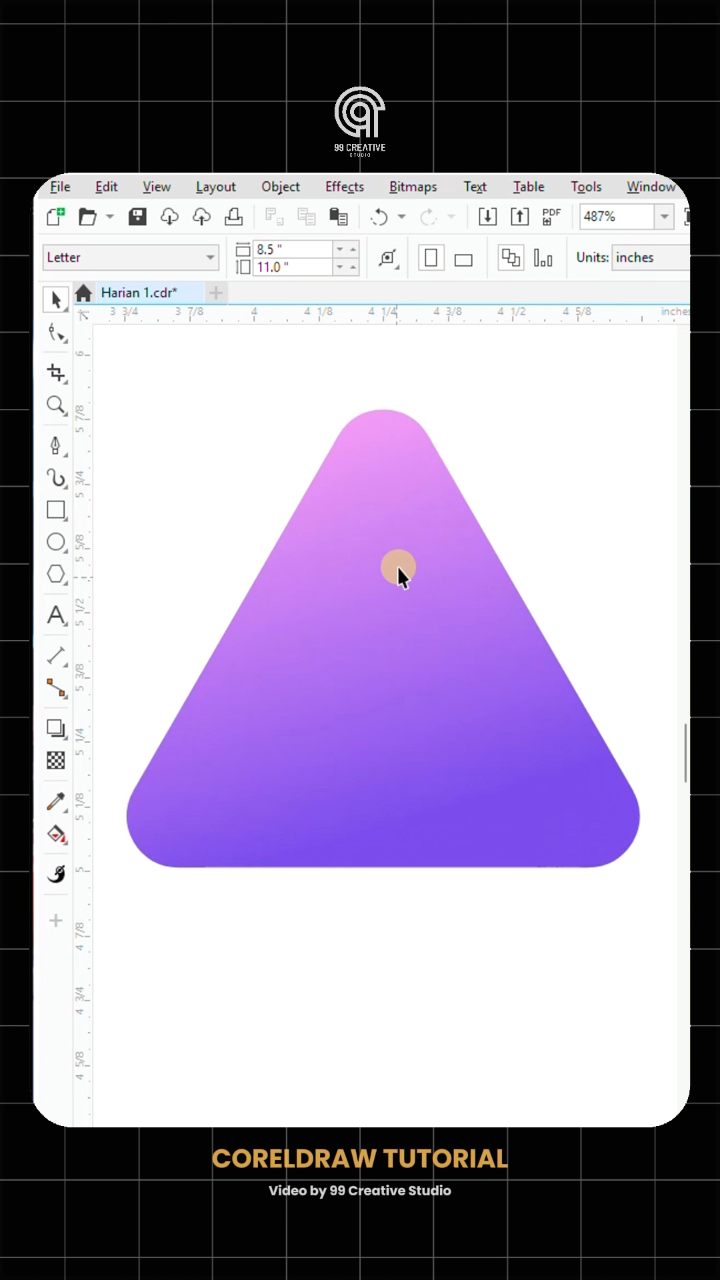This screenshot has width=720, height=1280.
Task: Select the Interactive Fill tool
Action: coord(56,834)
